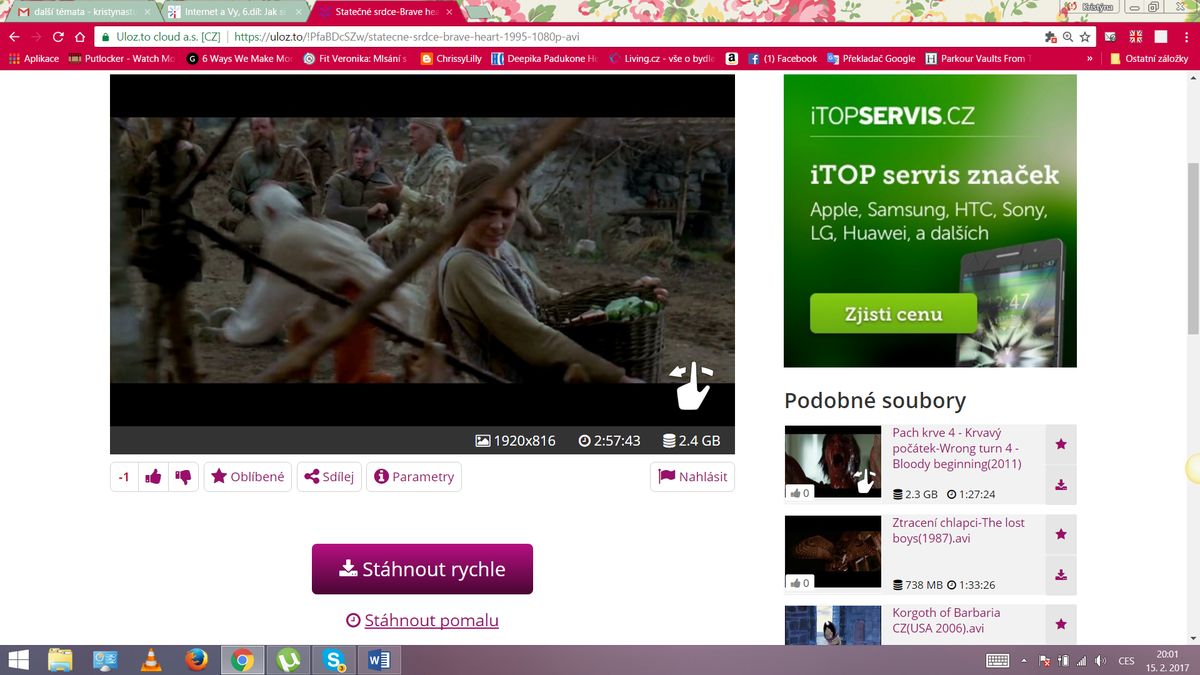Favorite the Pach krve 4 file star
This screenshot has width=1200, height=675.
pyautogui.click(x=1061, y=444)
